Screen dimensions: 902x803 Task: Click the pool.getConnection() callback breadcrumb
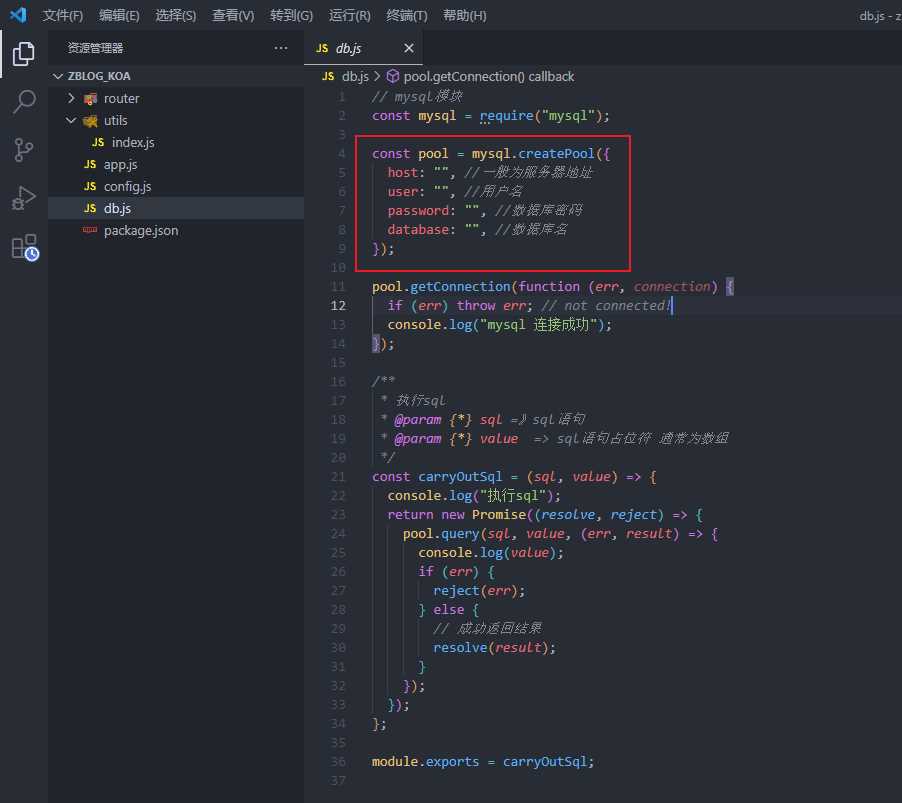tap(488, 76)
